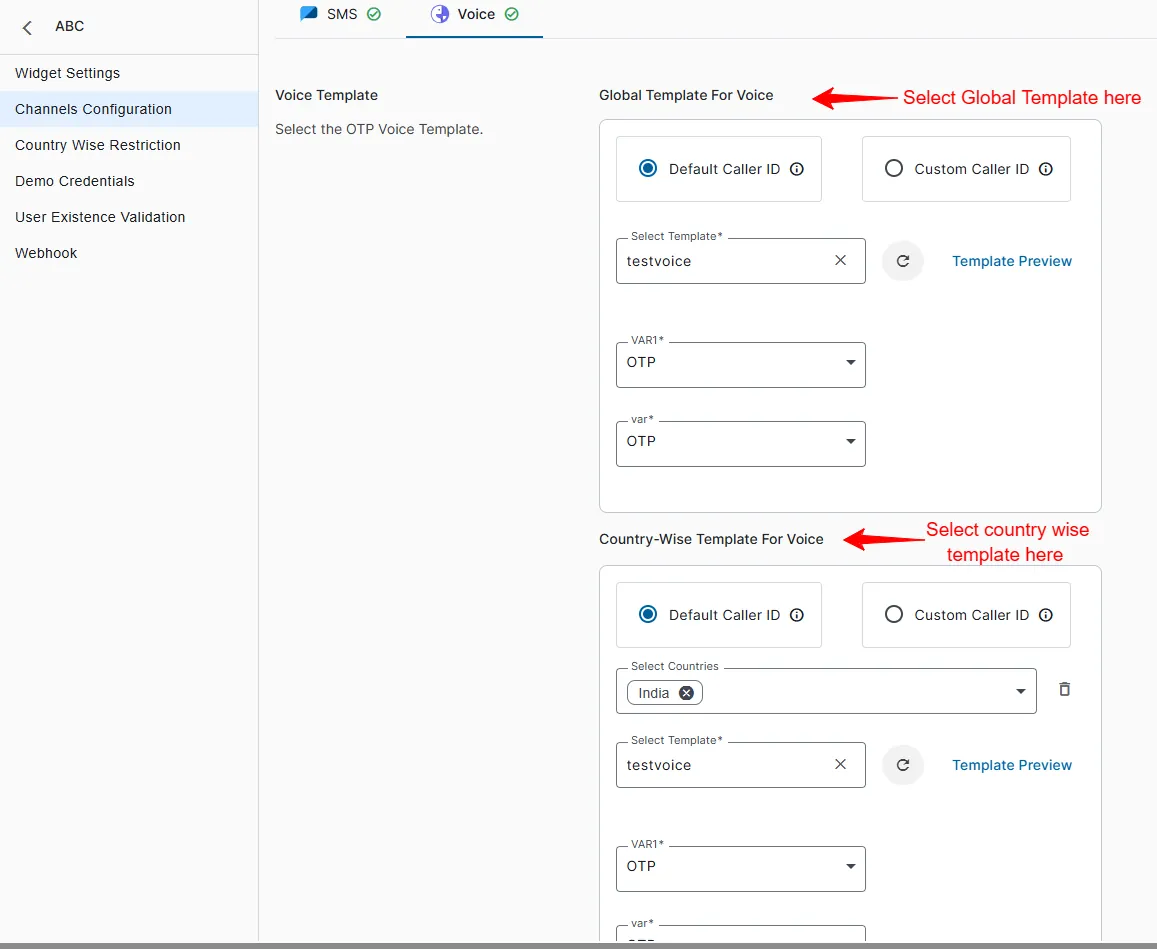Click the Voice Template heading
Viewport: 1157px width, 949px height.
tap(326, 95)
